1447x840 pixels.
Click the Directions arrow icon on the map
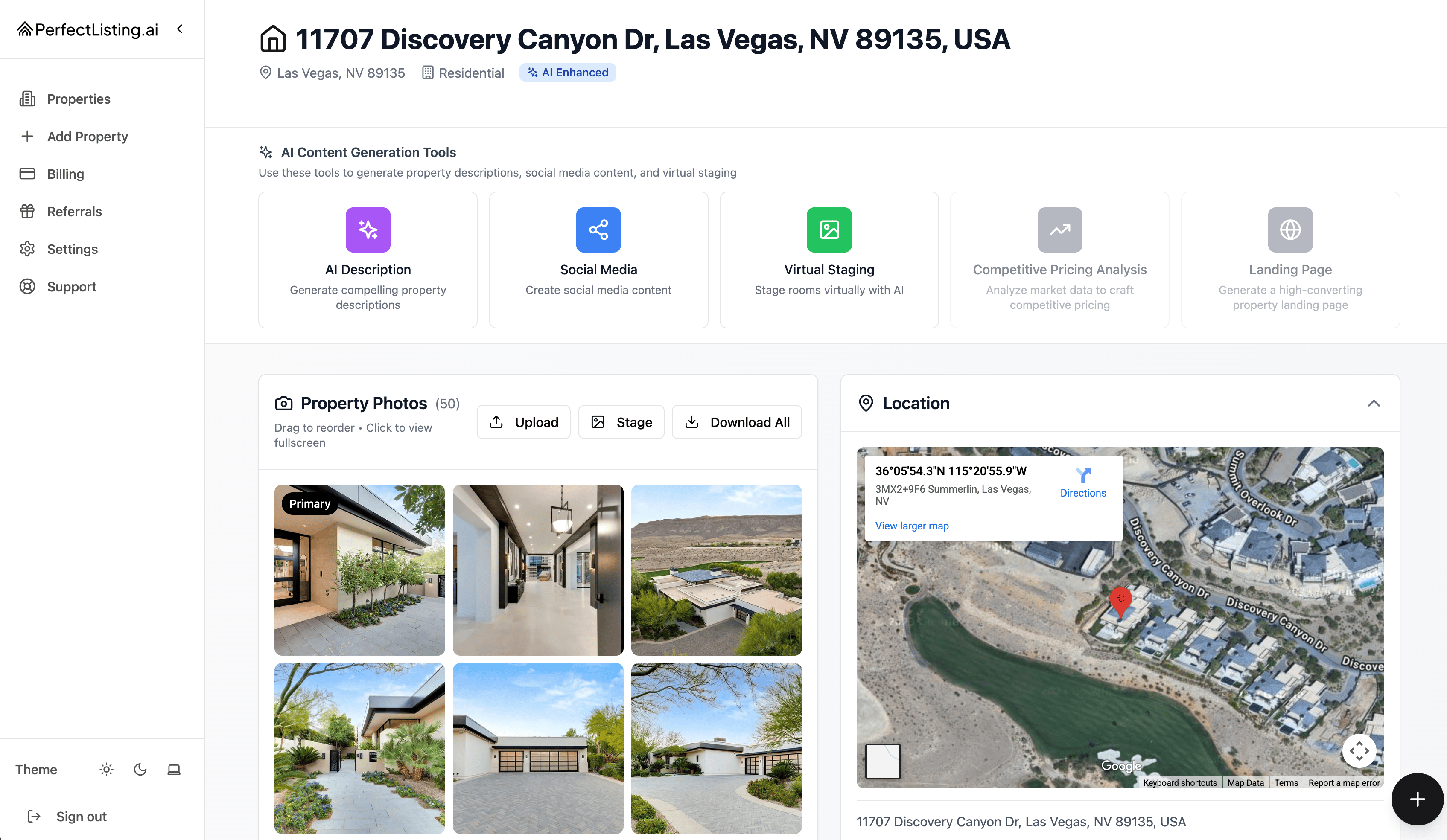[x=1082, y=475]
